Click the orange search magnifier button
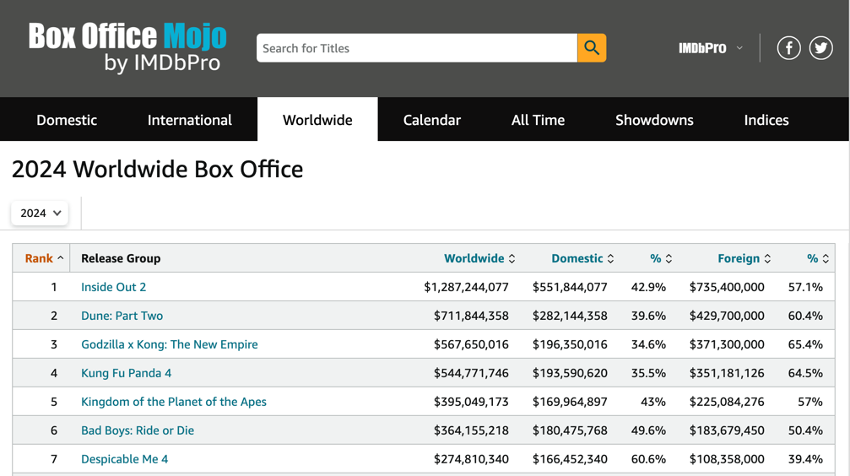Screen dimensions: 850x476 (x=591, y=48)
